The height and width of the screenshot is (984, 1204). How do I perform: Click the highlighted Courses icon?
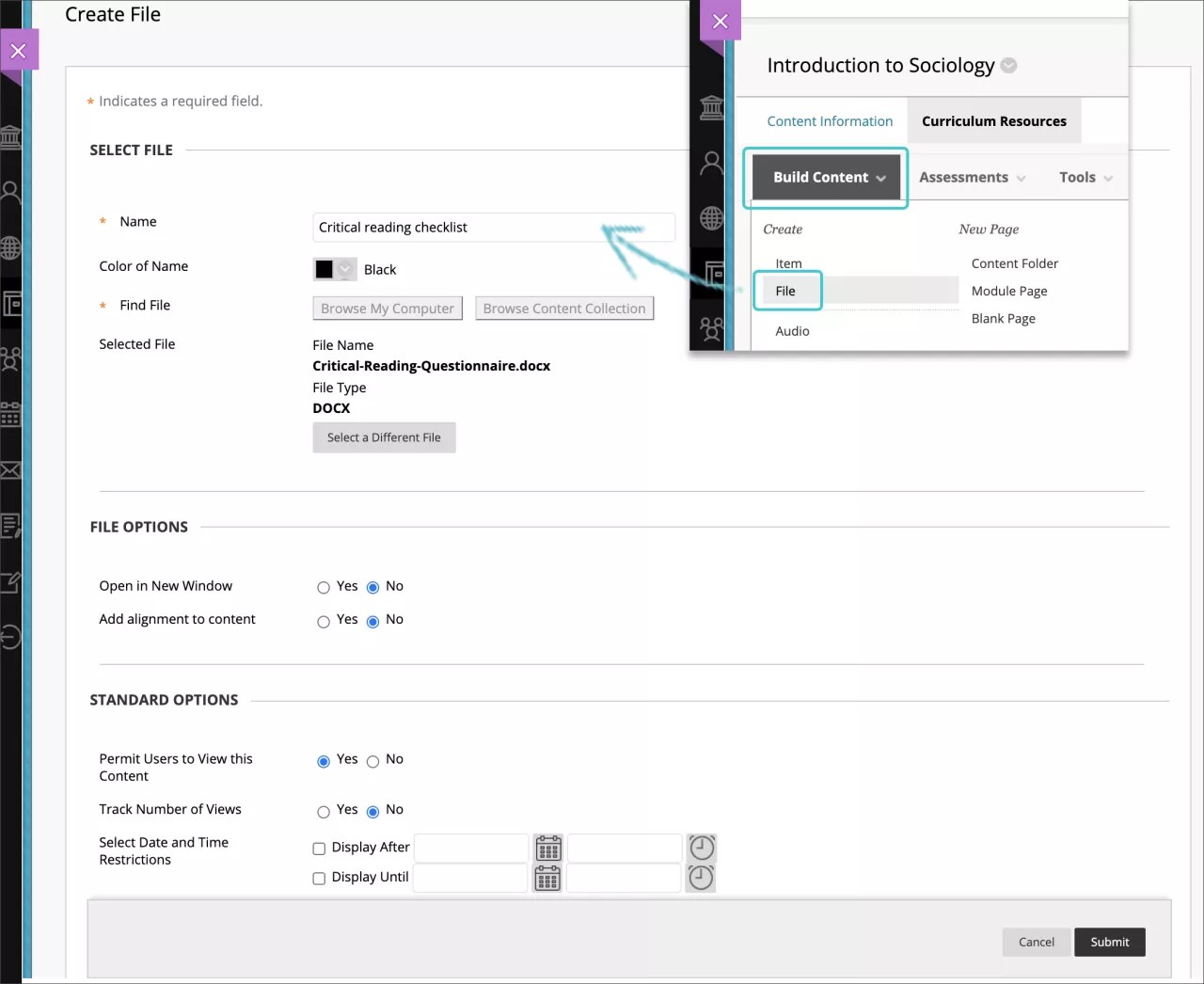click(x=11, y=304)
